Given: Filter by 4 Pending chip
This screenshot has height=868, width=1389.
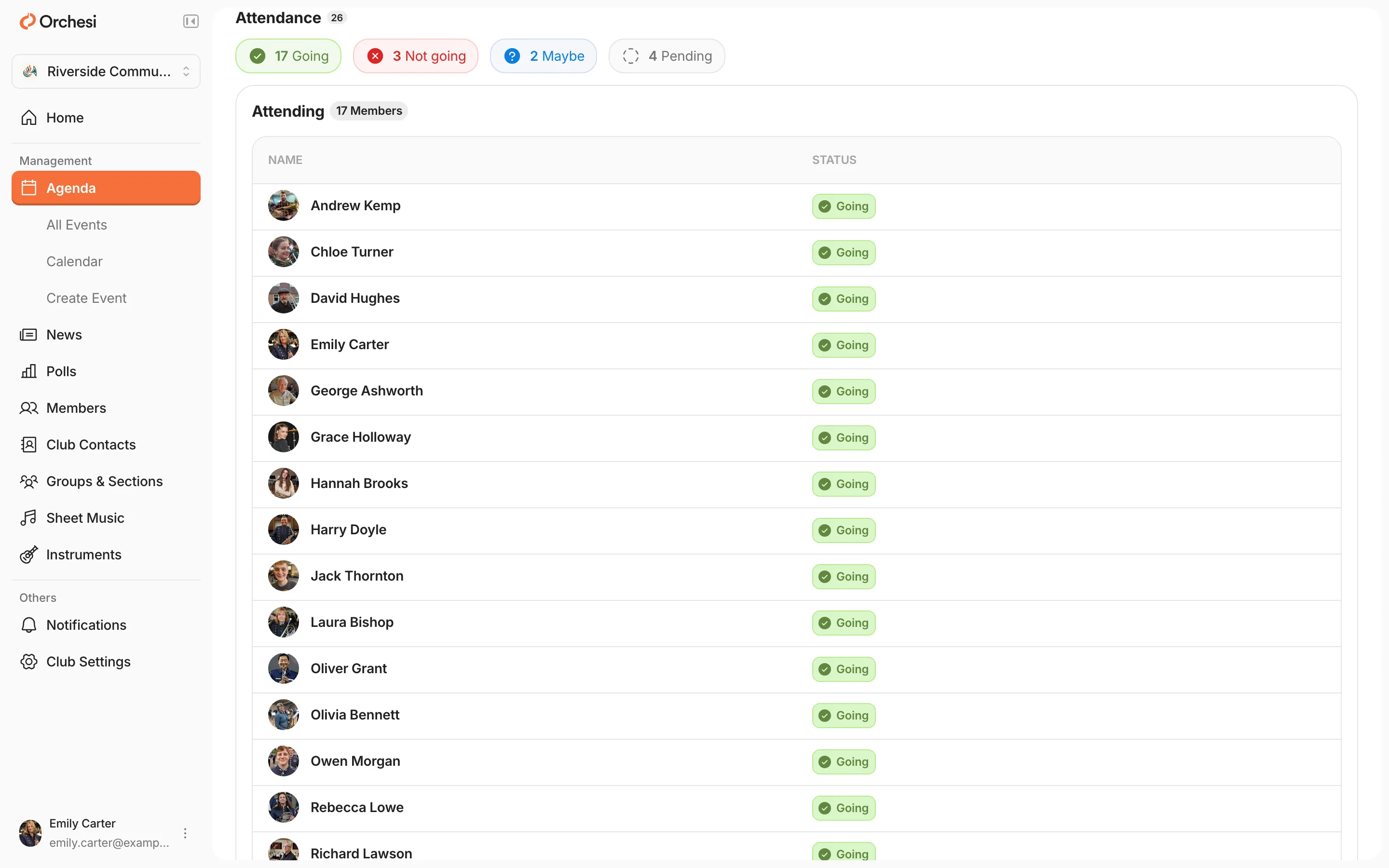Looking at the screenshot, I should (667, 55).
